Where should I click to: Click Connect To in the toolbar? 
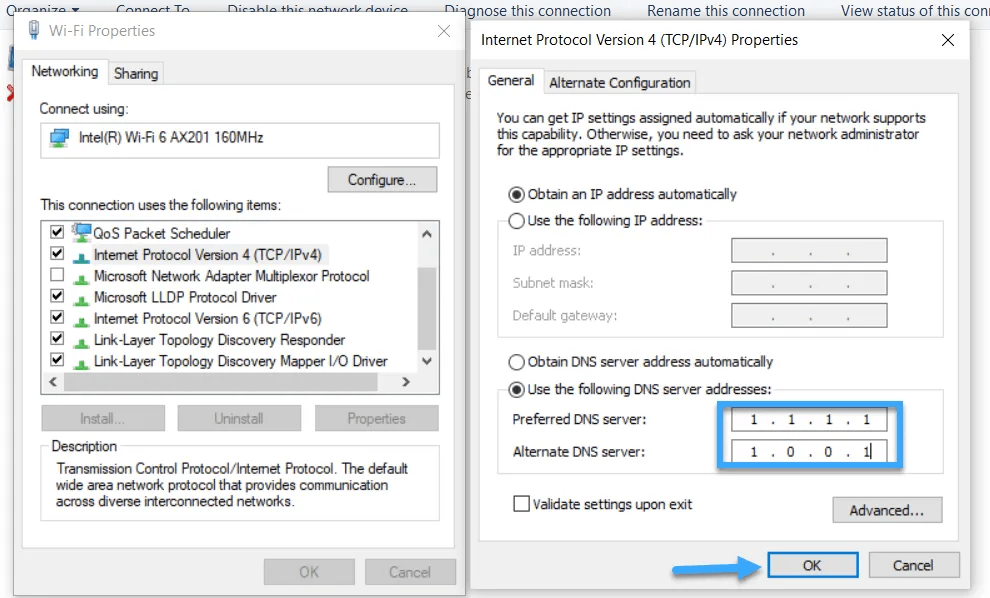(x=153, y=10)
